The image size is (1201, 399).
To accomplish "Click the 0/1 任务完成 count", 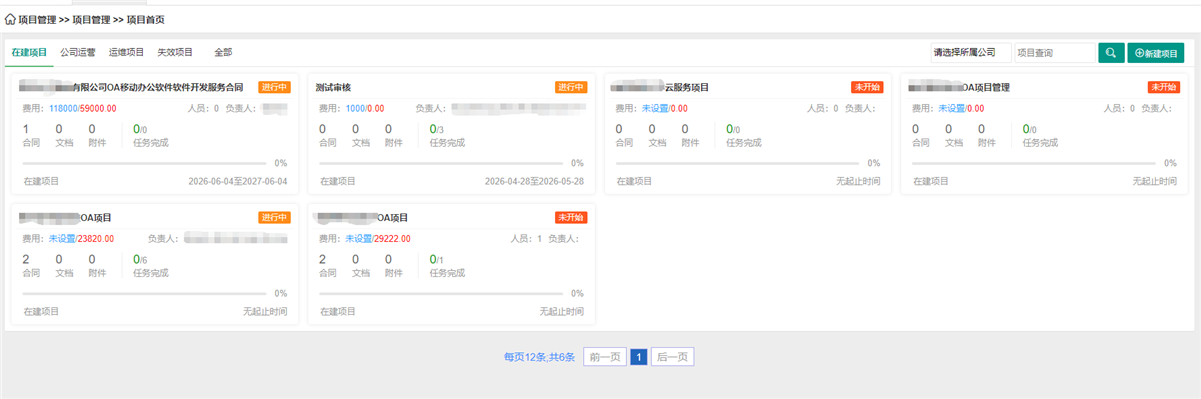I will pos(436,260).
